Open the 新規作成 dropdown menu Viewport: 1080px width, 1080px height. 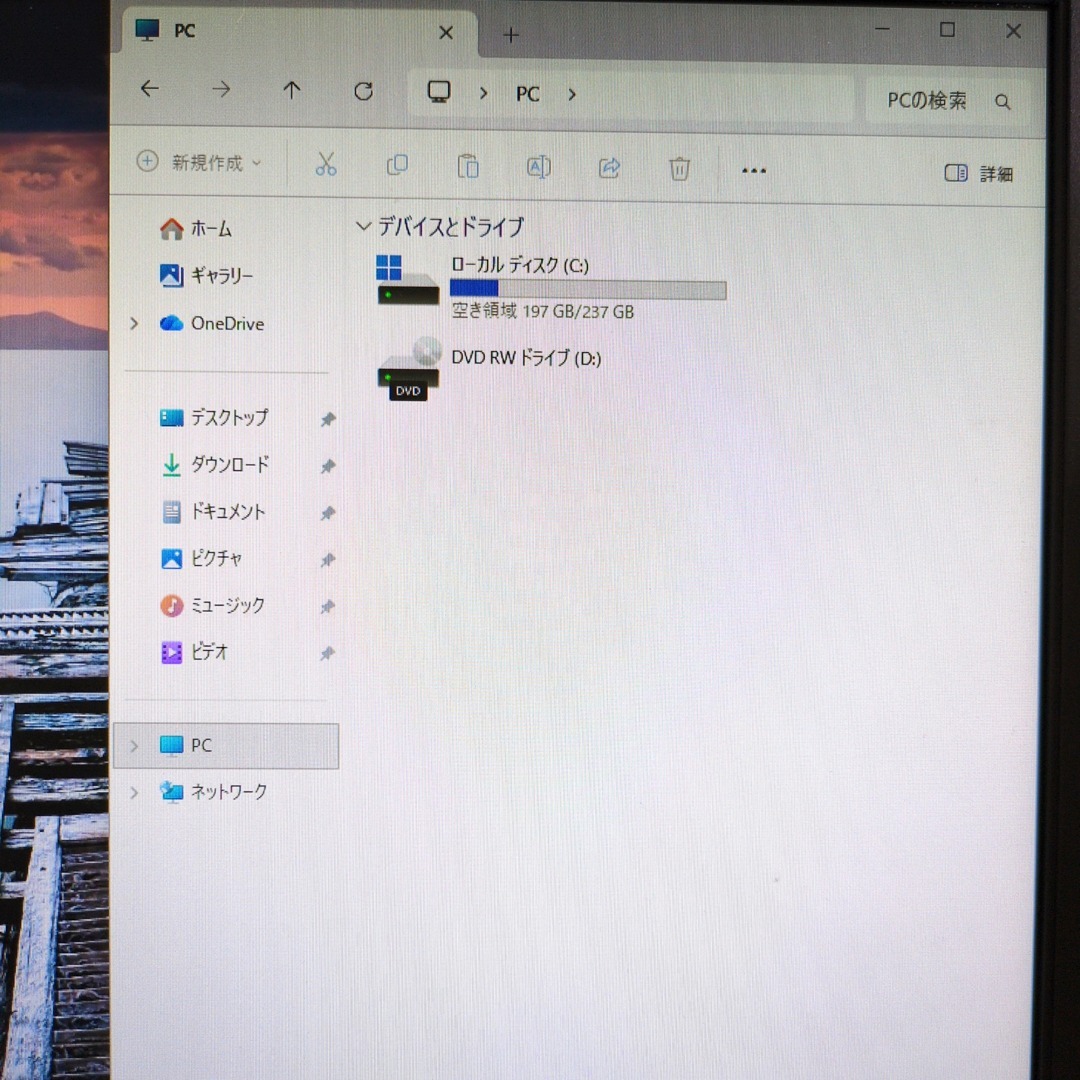click(198, 162)
